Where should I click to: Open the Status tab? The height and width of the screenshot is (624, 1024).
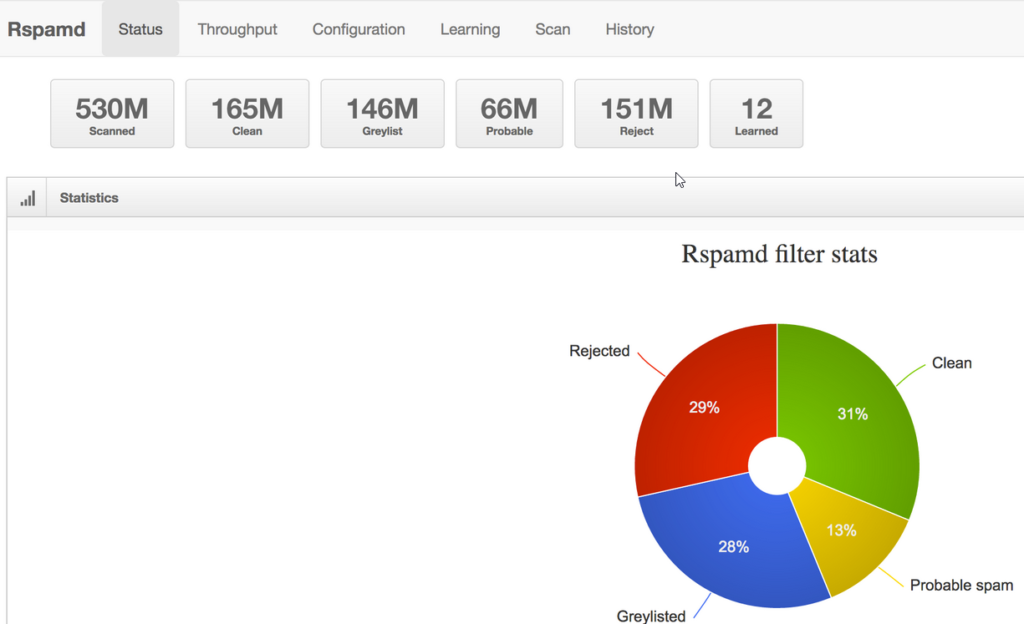point(140,29)
